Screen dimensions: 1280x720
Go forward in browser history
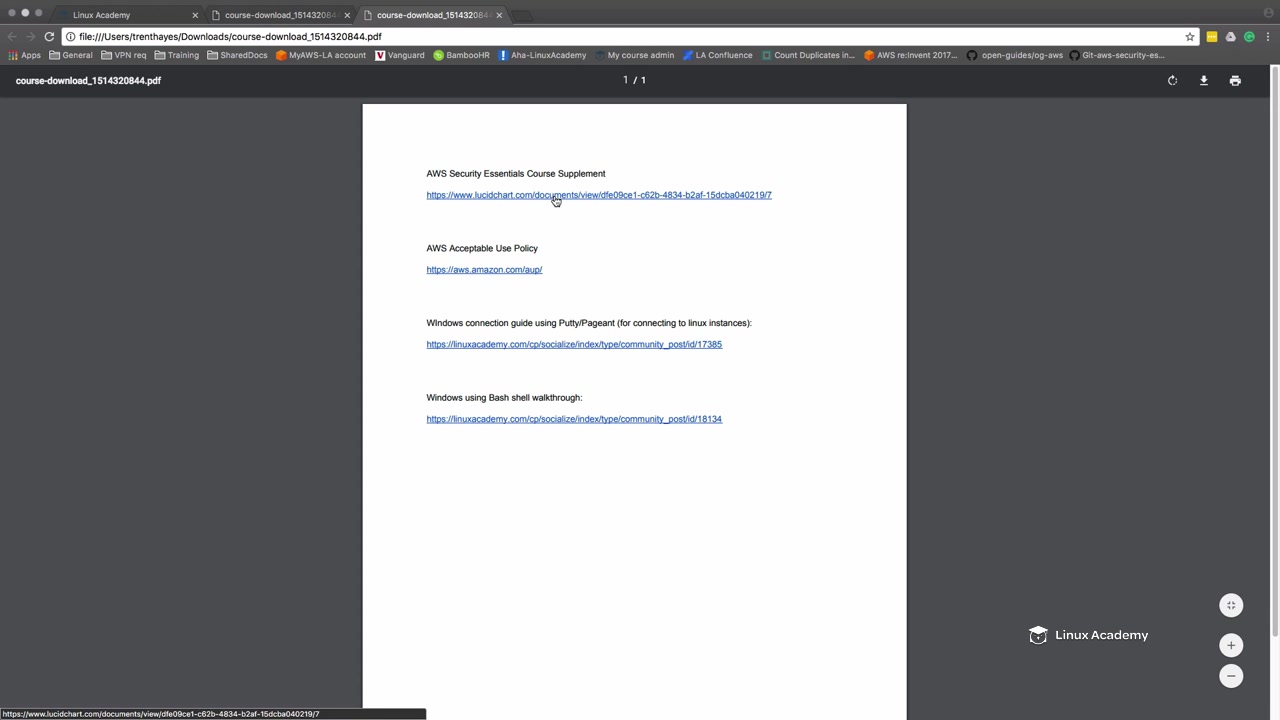coord(30,36)
